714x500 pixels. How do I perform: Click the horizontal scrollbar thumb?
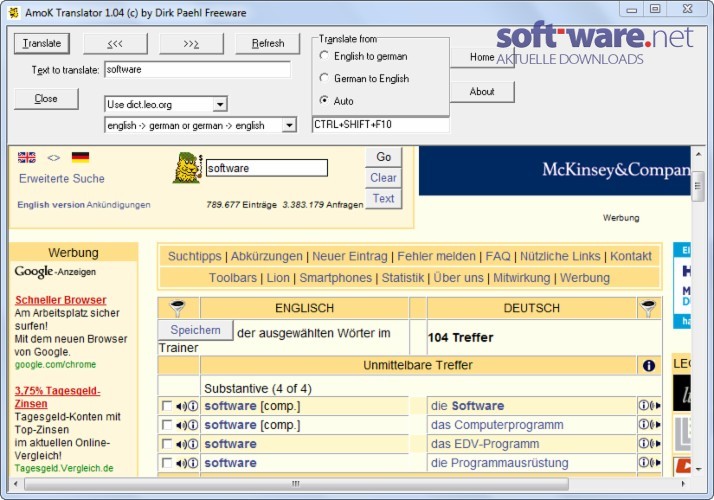tap(296, 484)
